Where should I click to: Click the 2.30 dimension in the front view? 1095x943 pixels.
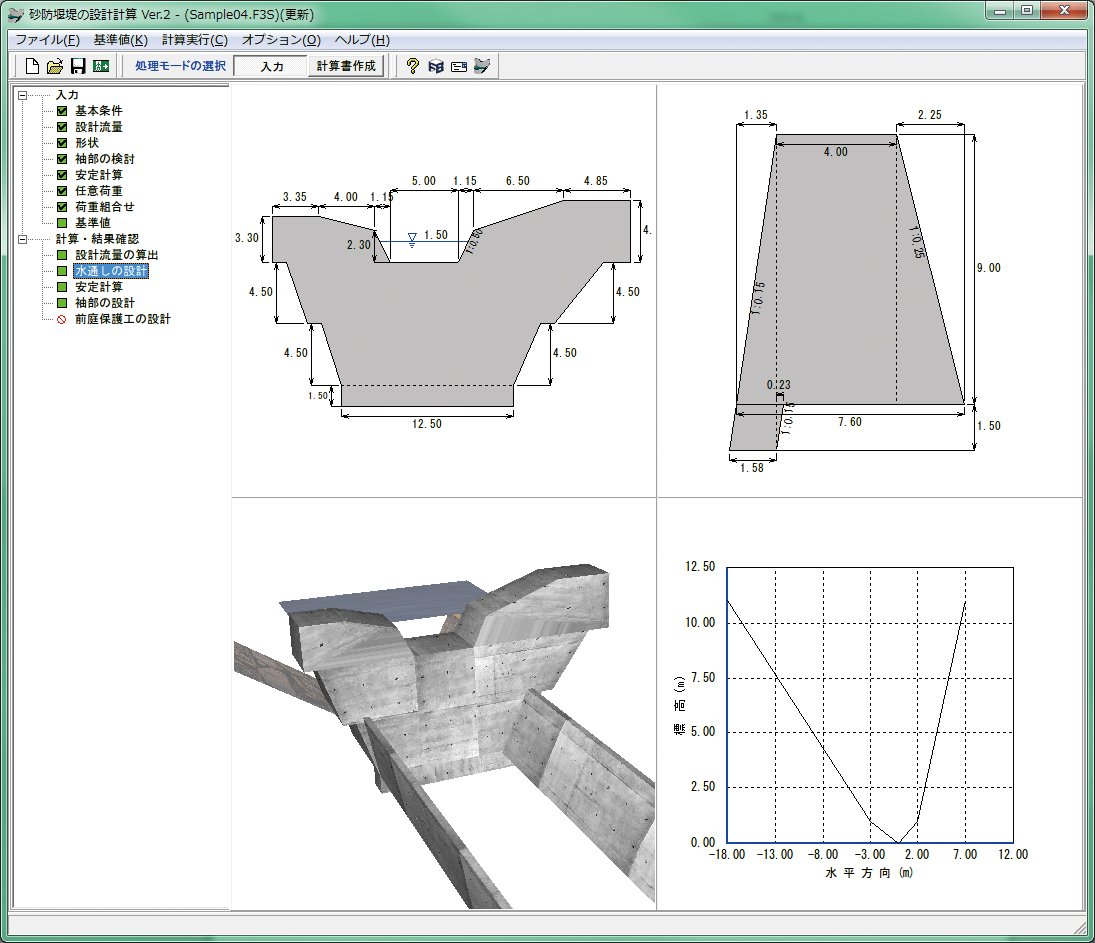tap(359, 245)
